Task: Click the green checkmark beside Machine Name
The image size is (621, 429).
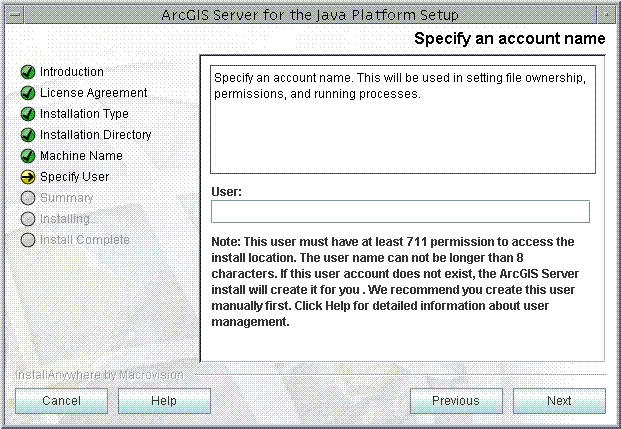Action: pos(28,156)
